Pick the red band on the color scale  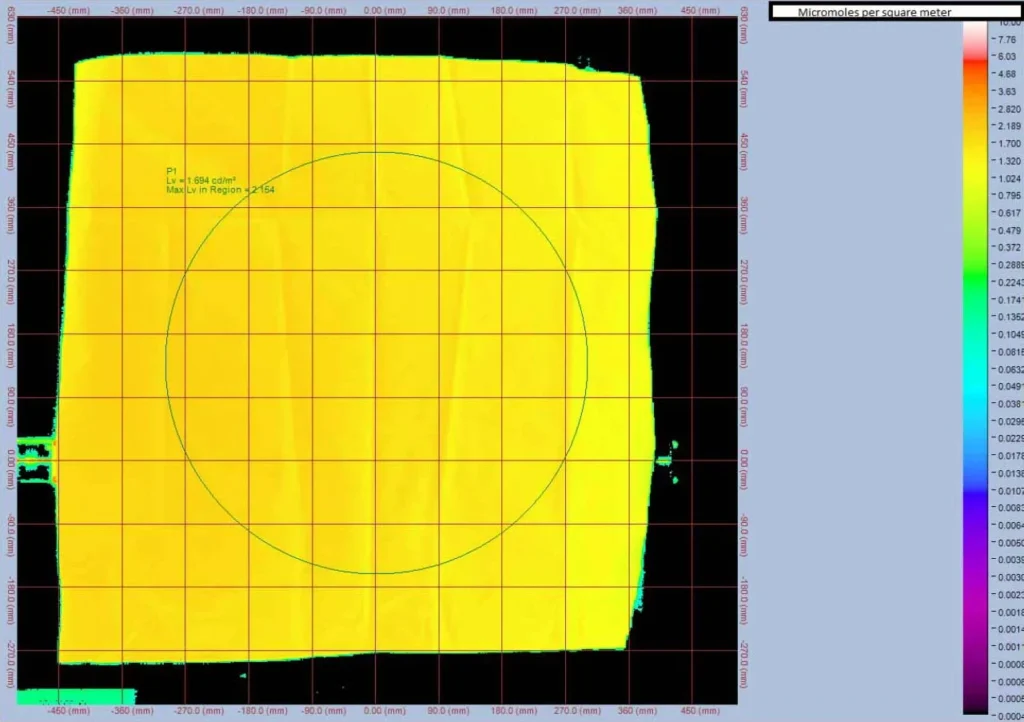pos(974,62)
